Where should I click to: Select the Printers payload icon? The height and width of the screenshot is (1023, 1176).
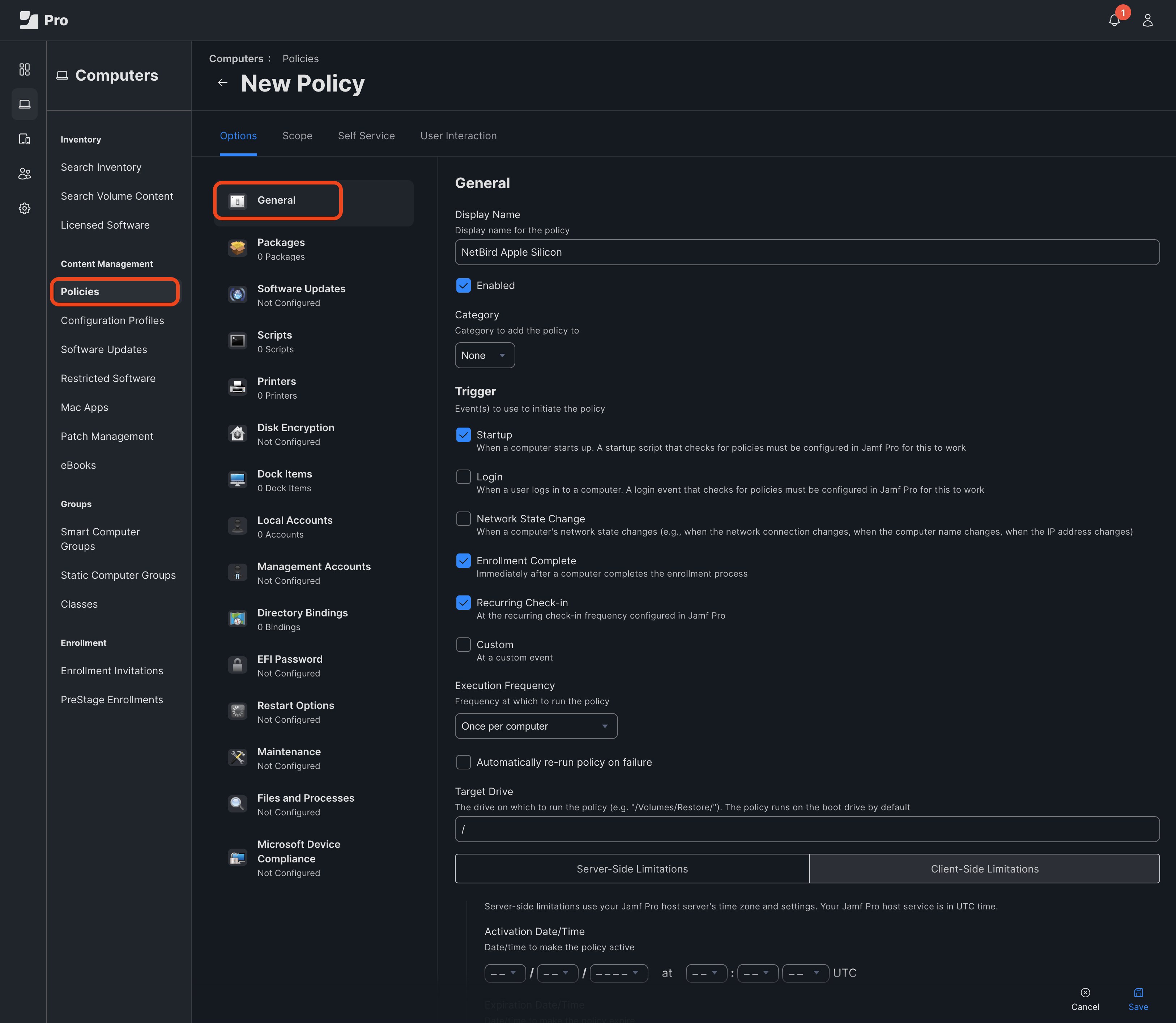pyautogui.click(x=237, y=387)
